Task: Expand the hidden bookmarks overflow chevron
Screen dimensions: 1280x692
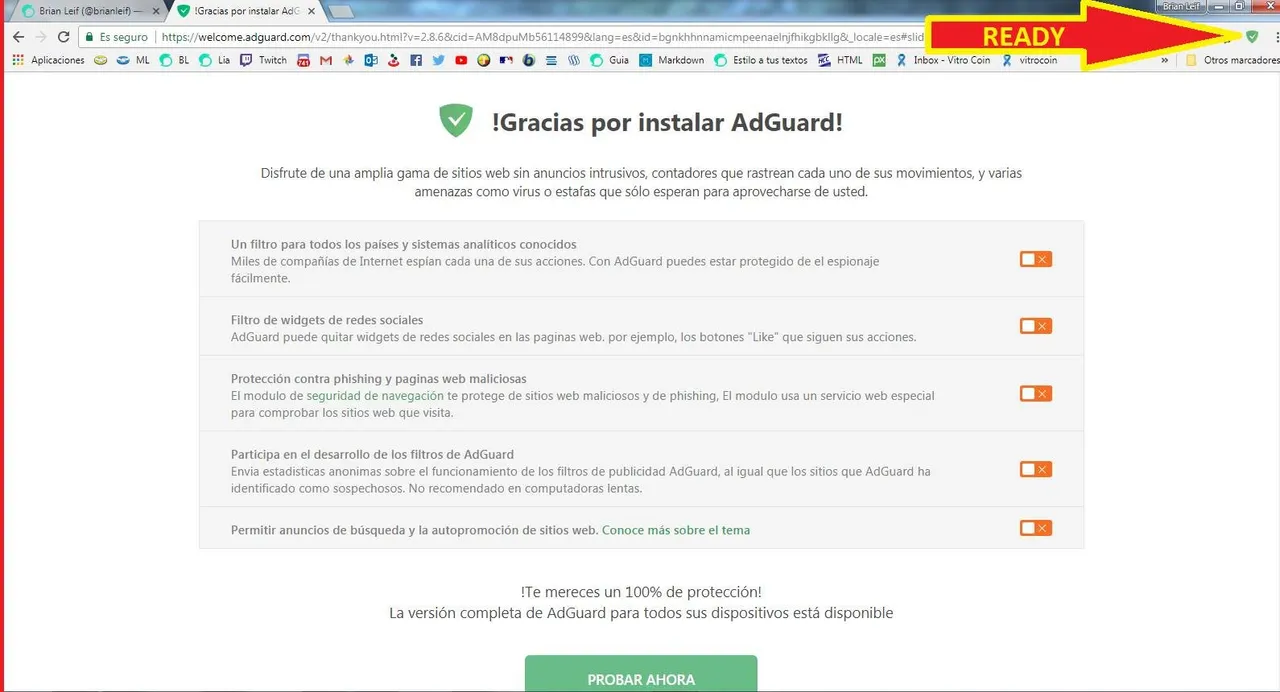Action: coord(1164,60)
